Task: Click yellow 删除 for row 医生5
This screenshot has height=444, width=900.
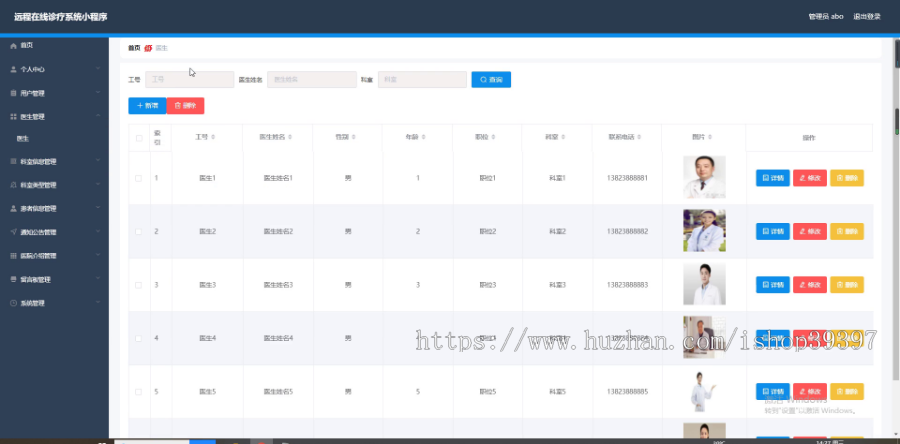Action: point(847,392)
